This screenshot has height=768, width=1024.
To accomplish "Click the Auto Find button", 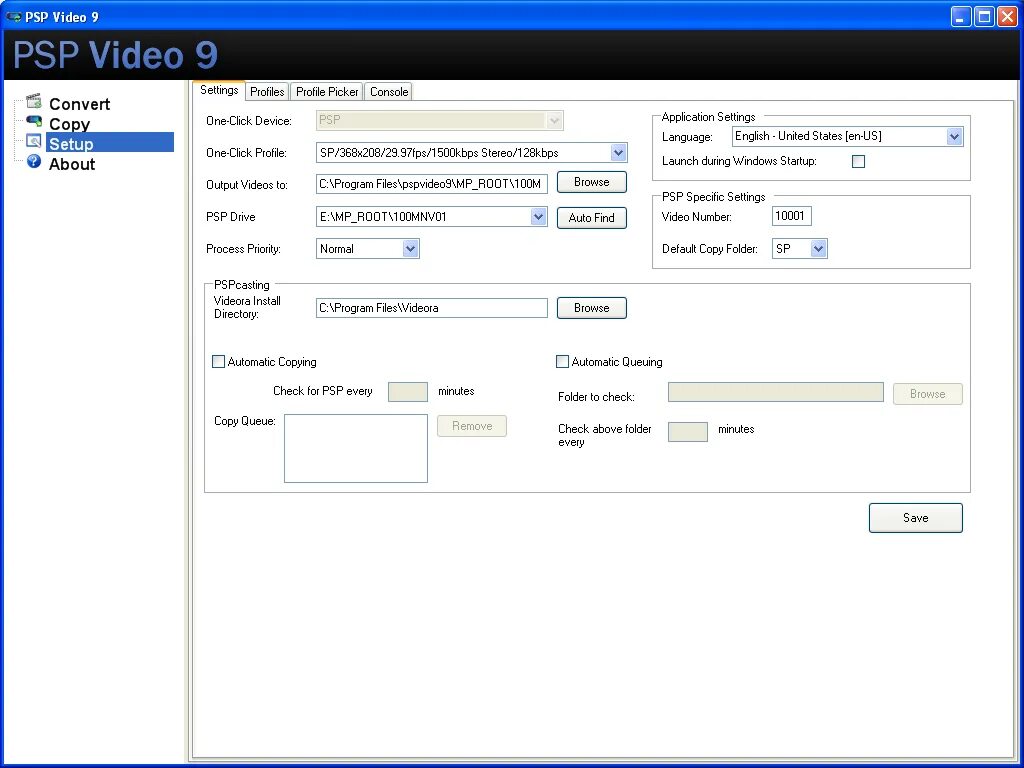I will point(592,217).
